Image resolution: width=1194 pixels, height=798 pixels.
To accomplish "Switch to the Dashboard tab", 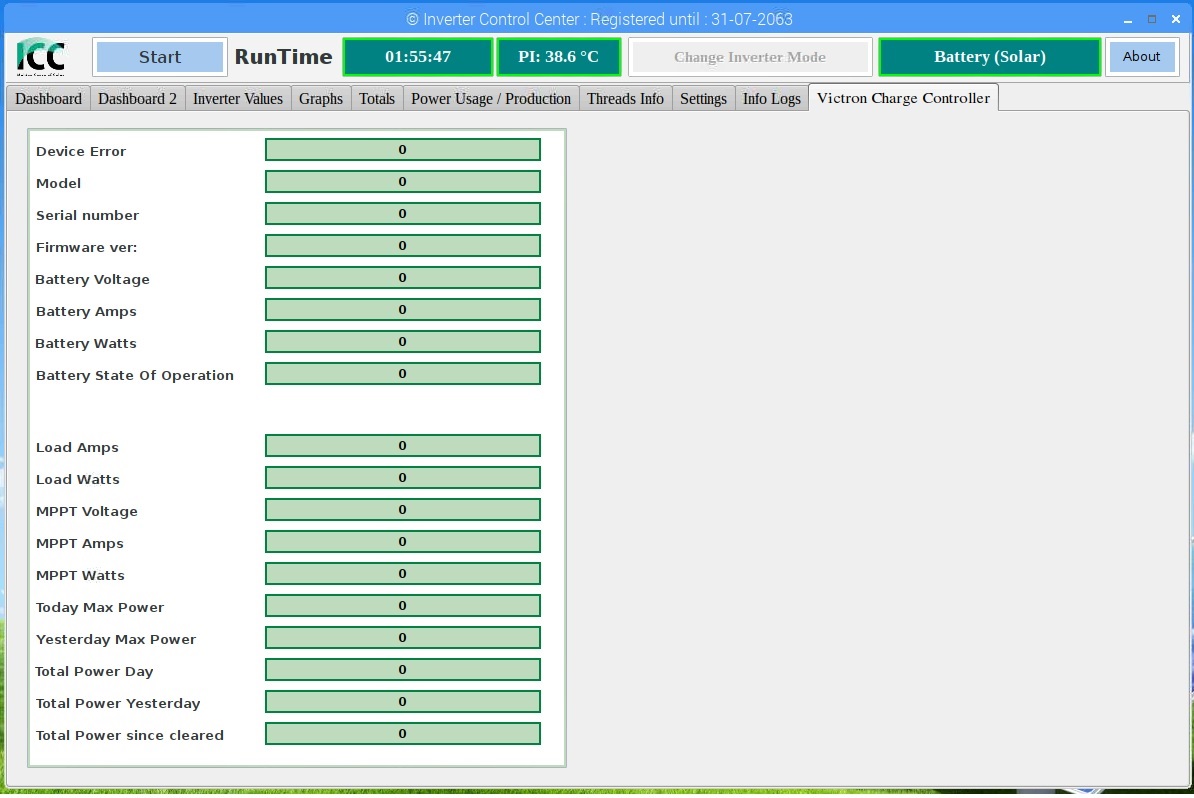I will [x=49, y=98].
